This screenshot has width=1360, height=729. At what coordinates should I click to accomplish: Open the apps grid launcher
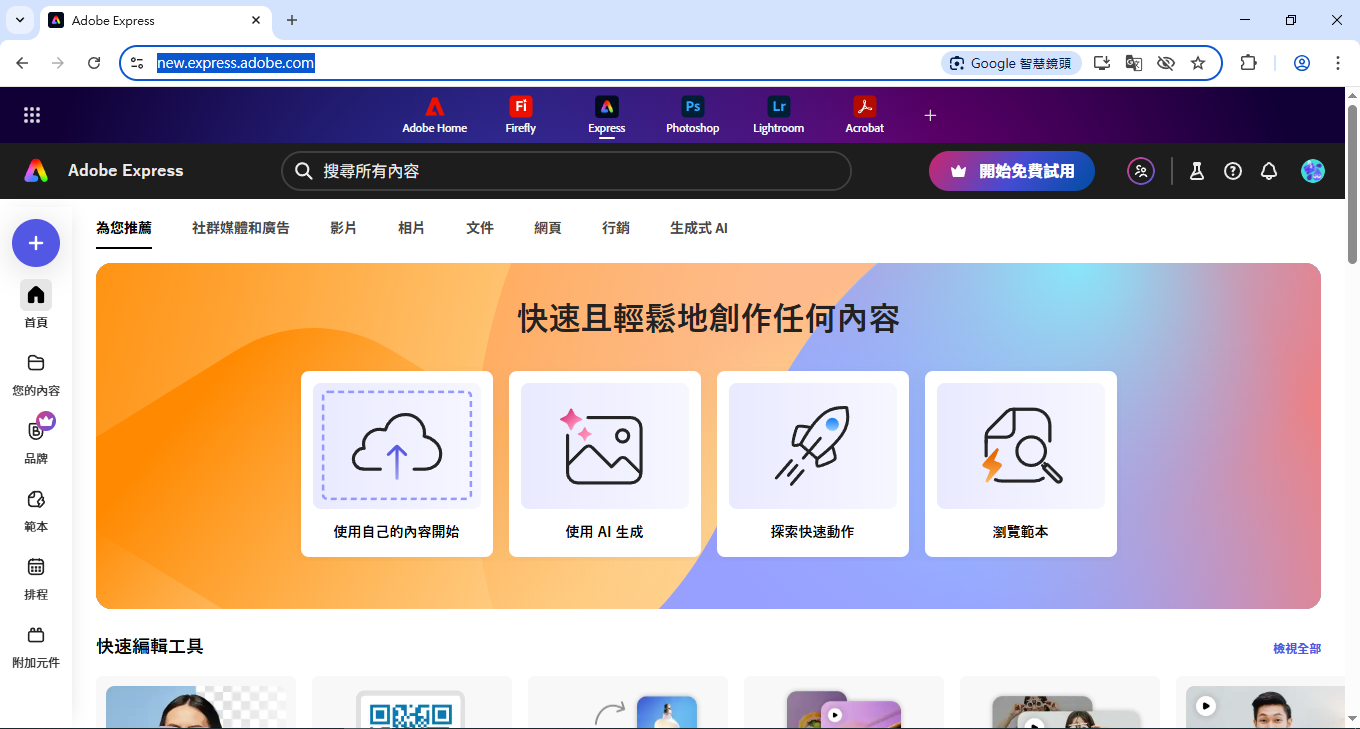[32, 115]
